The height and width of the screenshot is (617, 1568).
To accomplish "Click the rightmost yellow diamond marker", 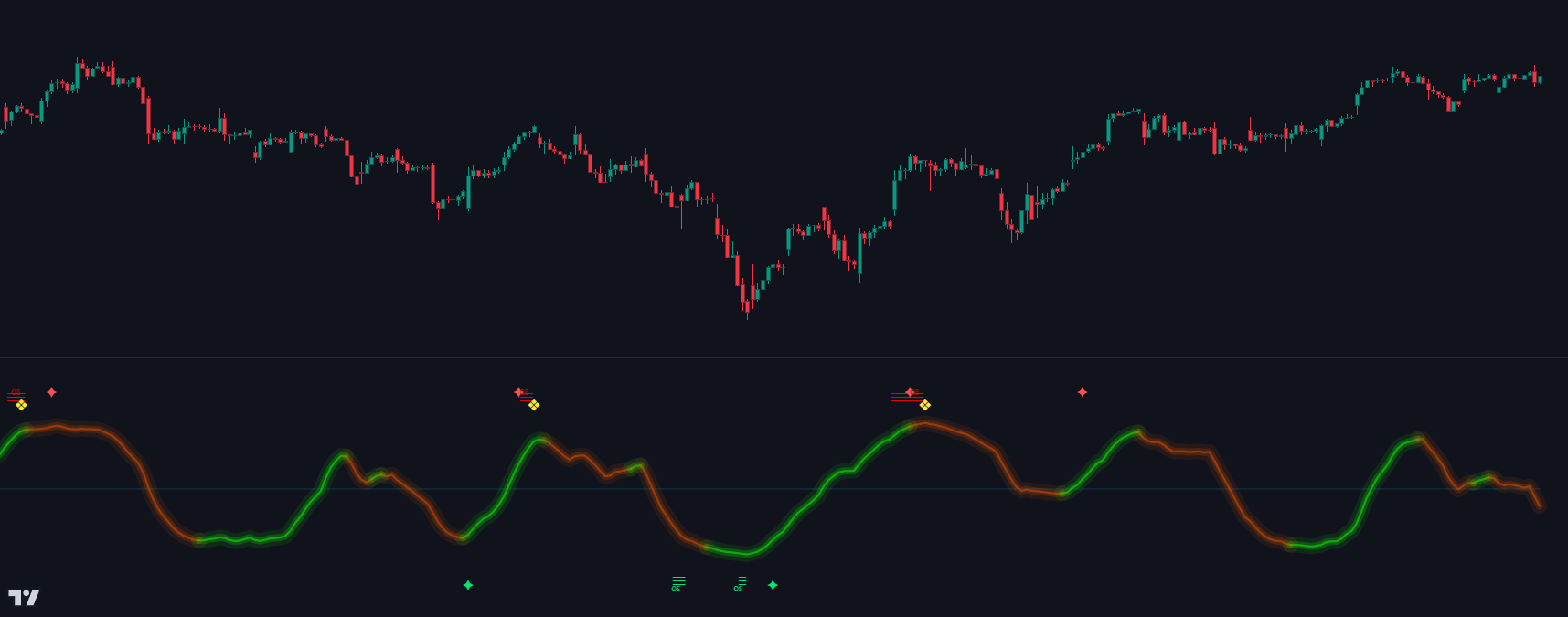I will (x=925, y=405).
